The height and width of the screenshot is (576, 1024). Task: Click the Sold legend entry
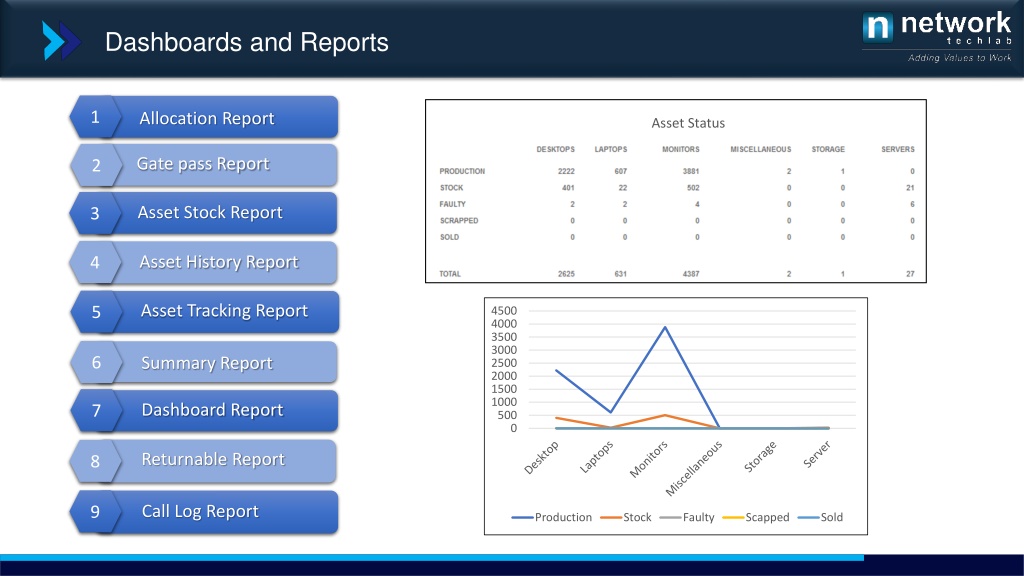(x=820, y=517)
